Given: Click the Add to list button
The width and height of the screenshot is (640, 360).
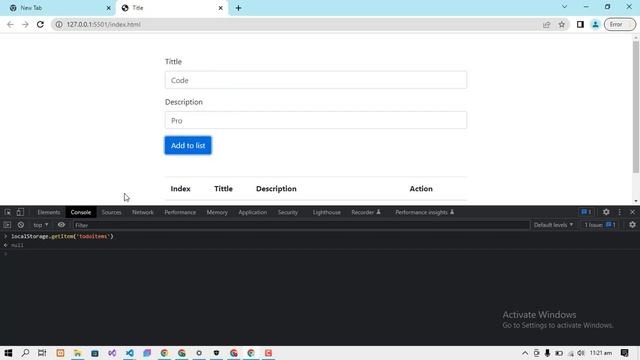Looking at the screenshot, I should pyautogui.click(x=188, y=145).
